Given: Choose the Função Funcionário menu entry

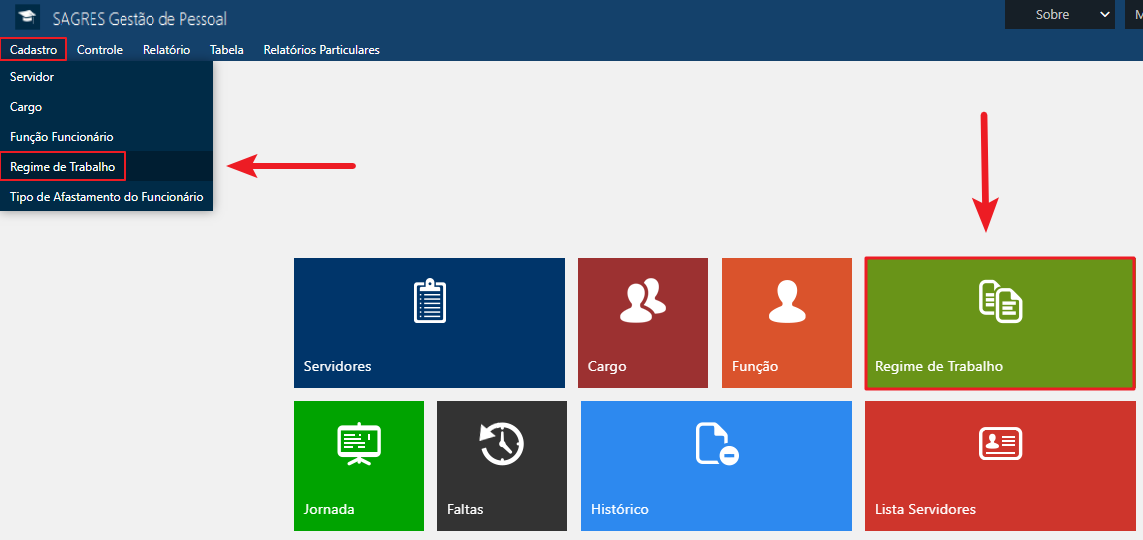Looking at the screenshot, I should click(61, 137).
